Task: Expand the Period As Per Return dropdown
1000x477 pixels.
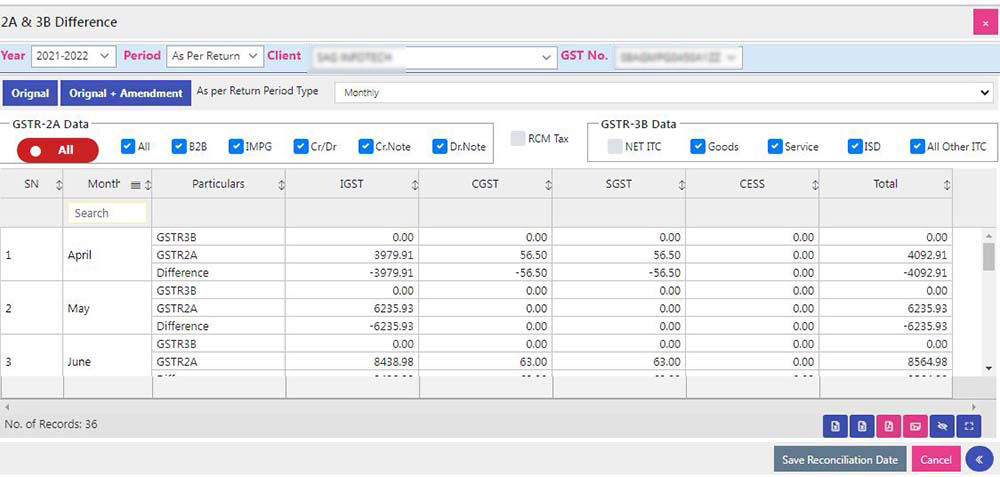Action: coord(214,57)
